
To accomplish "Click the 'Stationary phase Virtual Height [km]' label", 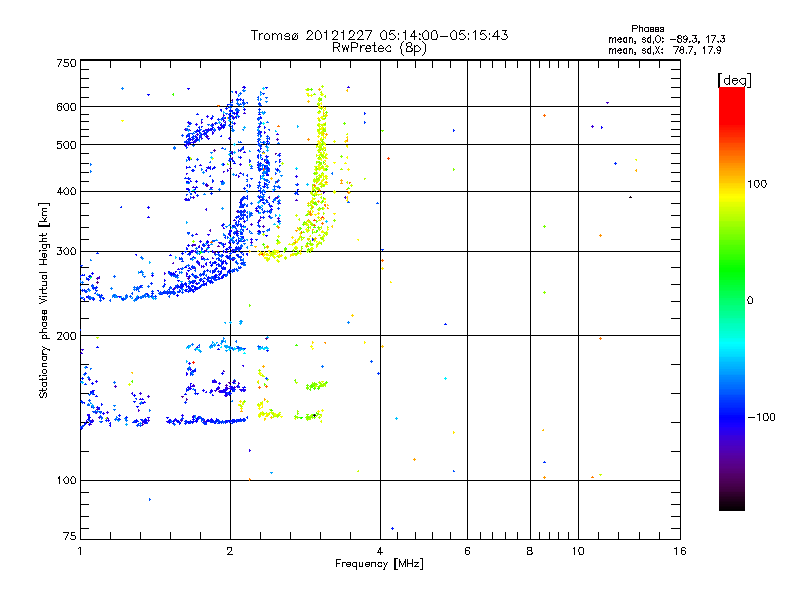I will [44, 300].
